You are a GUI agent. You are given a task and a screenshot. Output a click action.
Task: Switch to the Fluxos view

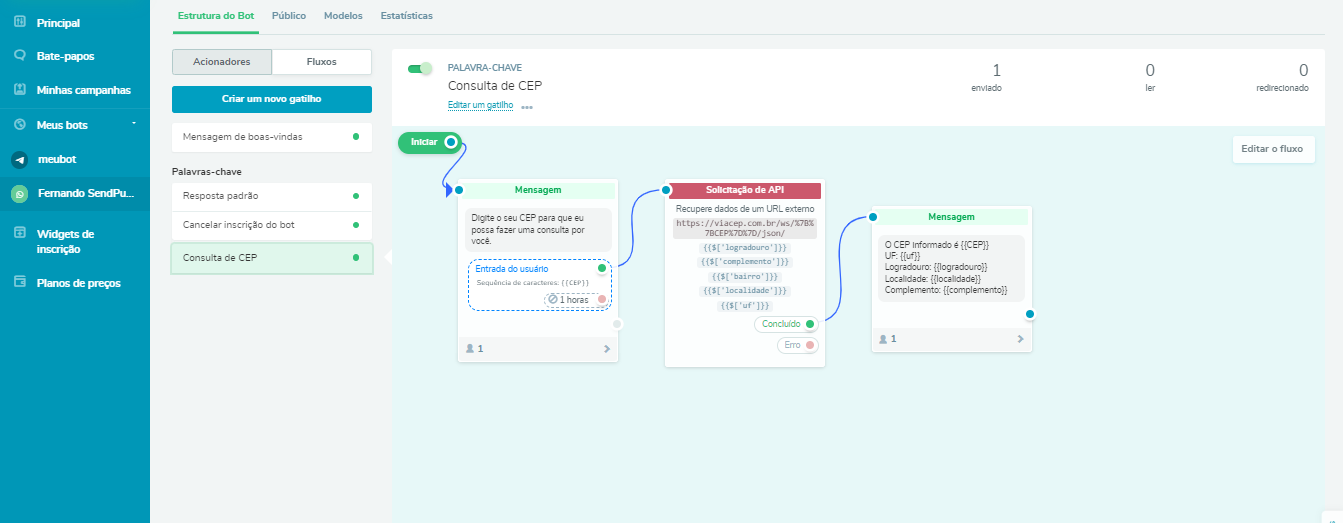pyautogui.click(x=321, y=62)
